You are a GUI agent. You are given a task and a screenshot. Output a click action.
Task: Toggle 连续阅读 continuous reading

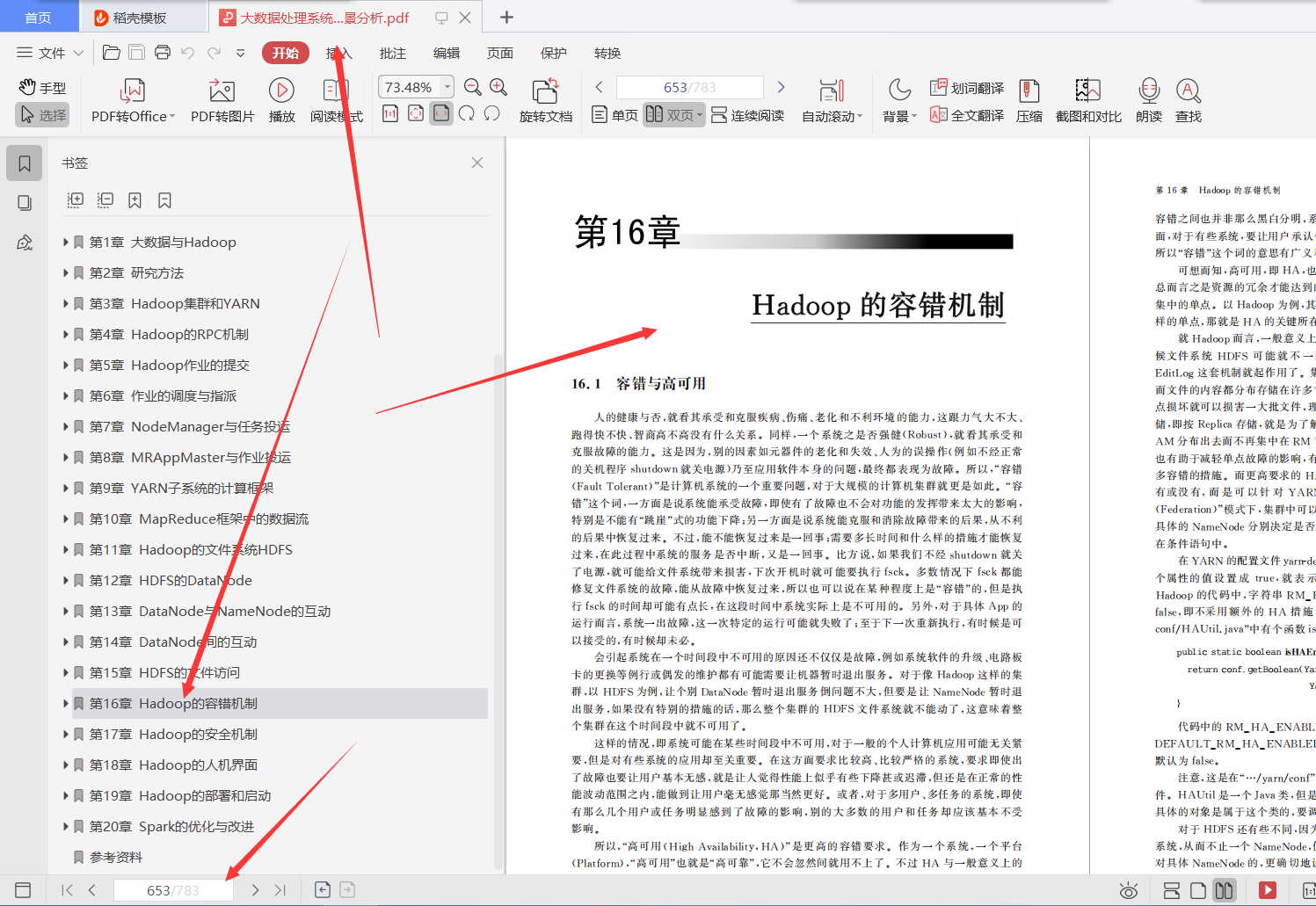(747, 115)
